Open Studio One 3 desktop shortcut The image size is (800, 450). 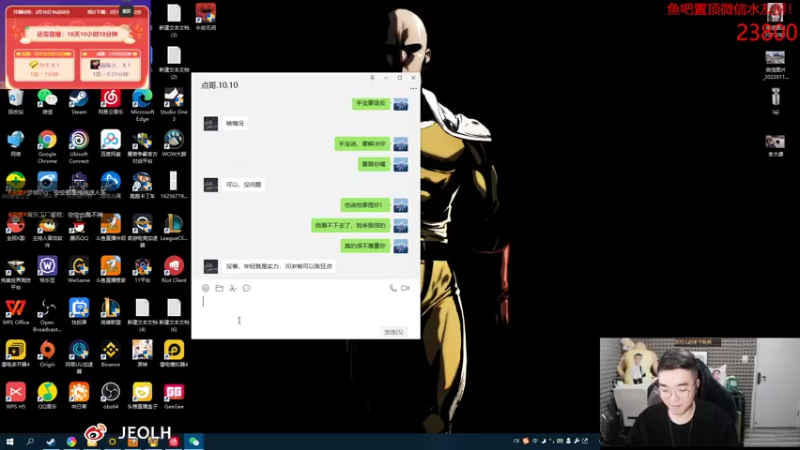pos(174,105)
